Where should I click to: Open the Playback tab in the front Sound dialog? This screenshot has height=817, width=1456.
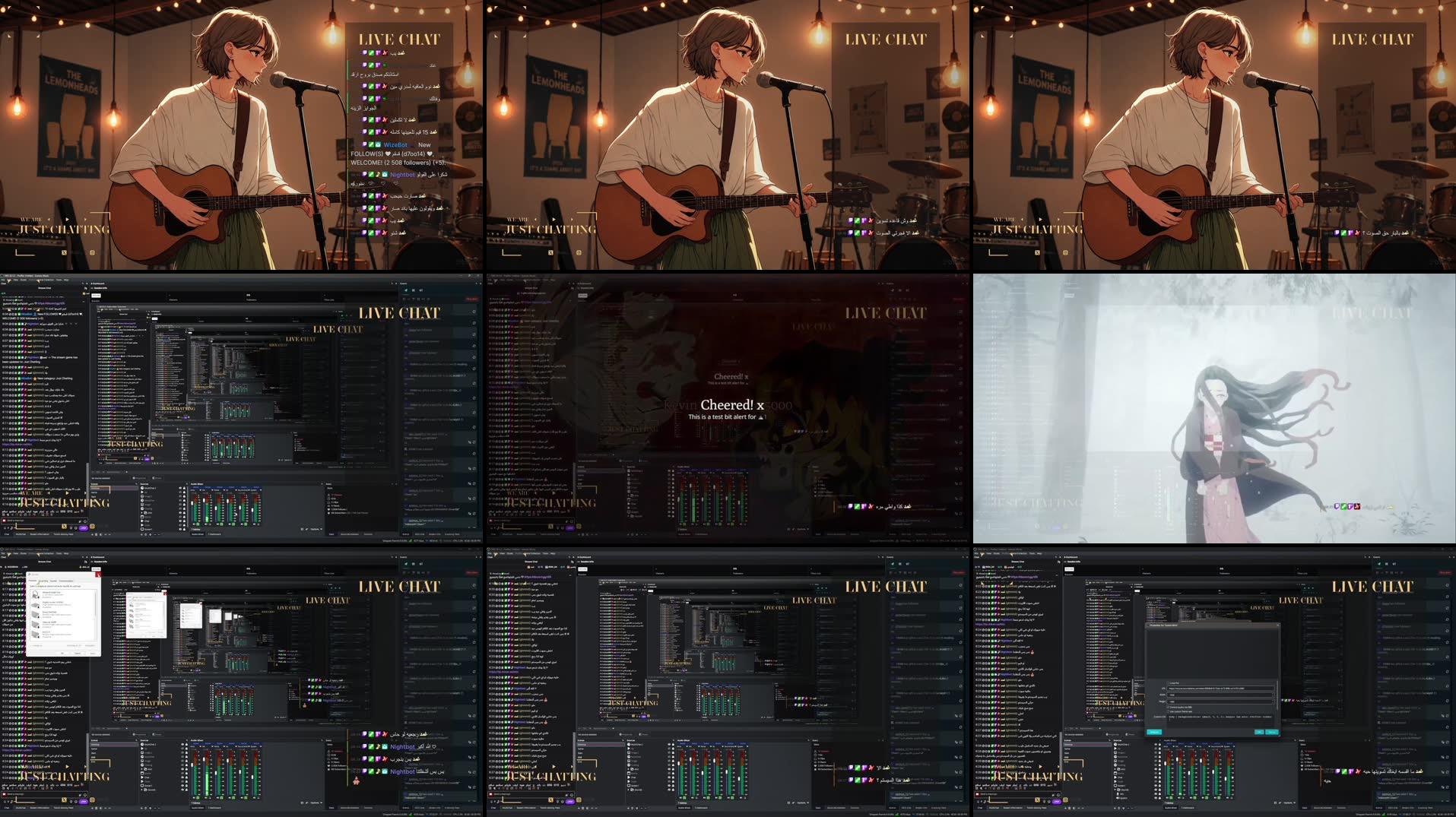pyautogui.click(x=33, y=581)
